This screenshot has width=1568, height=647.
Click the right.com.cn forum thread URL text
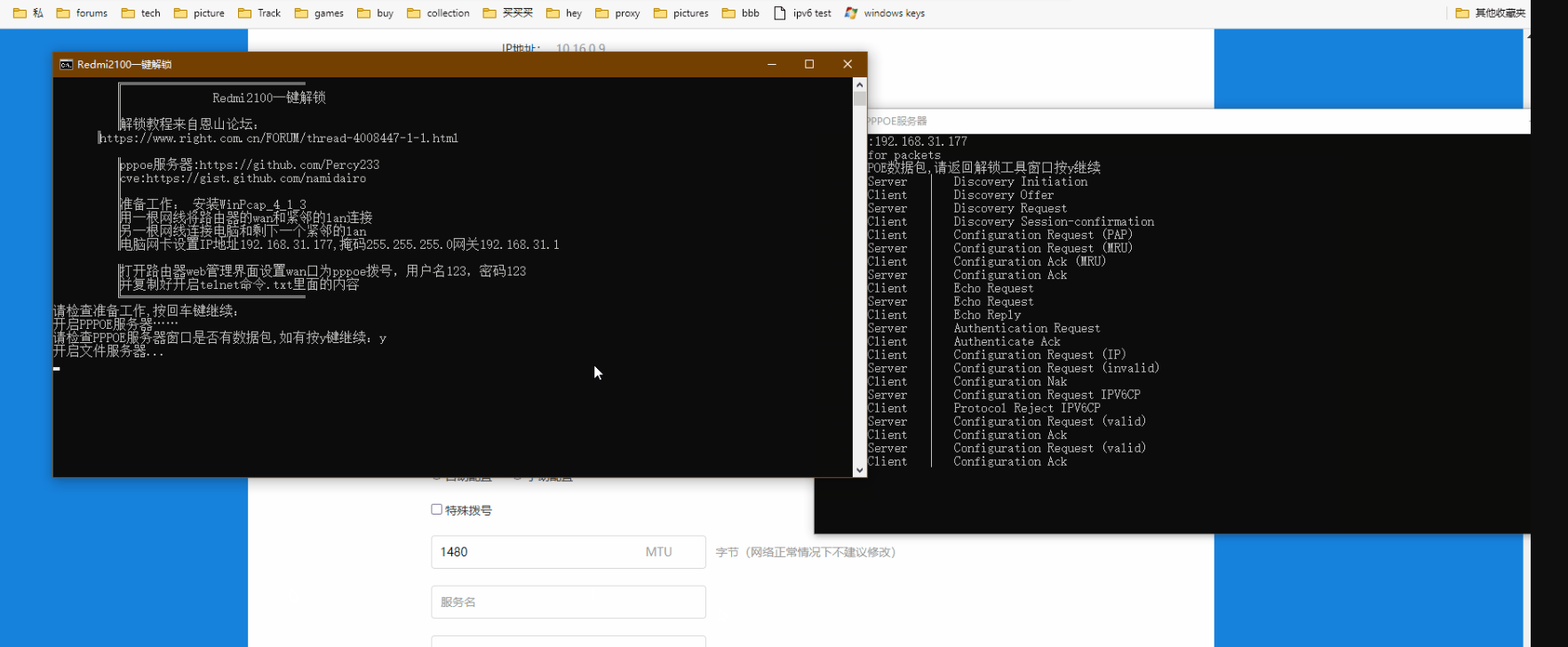279,138
